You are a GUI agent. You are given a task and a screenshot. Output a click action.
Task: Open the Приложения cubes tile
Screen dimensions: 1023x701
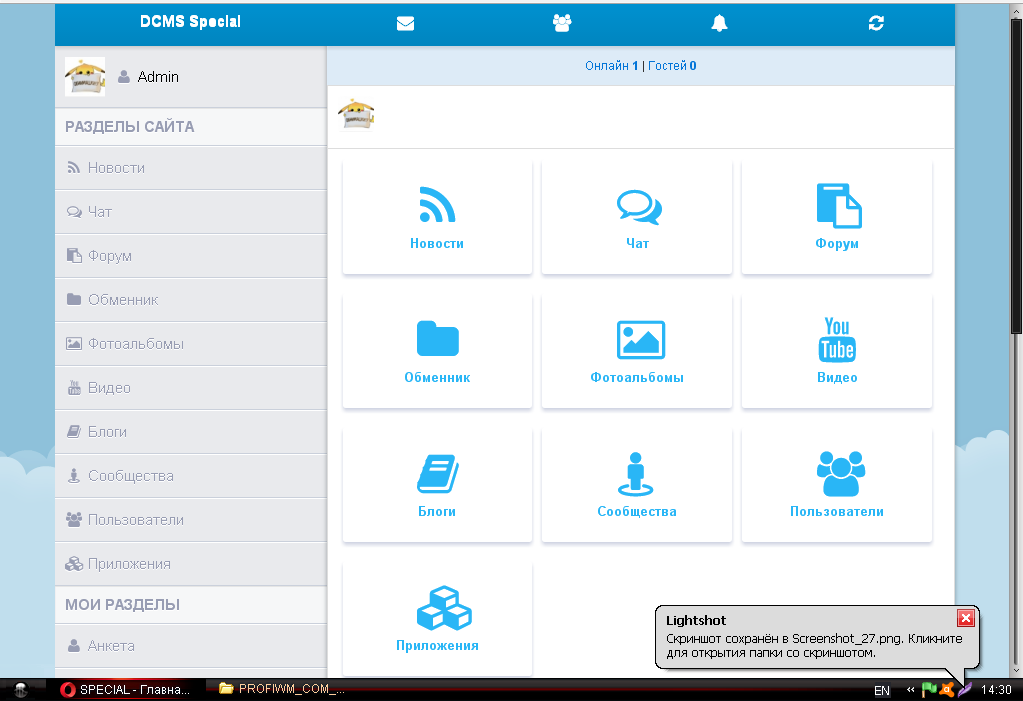click(437, 618)
